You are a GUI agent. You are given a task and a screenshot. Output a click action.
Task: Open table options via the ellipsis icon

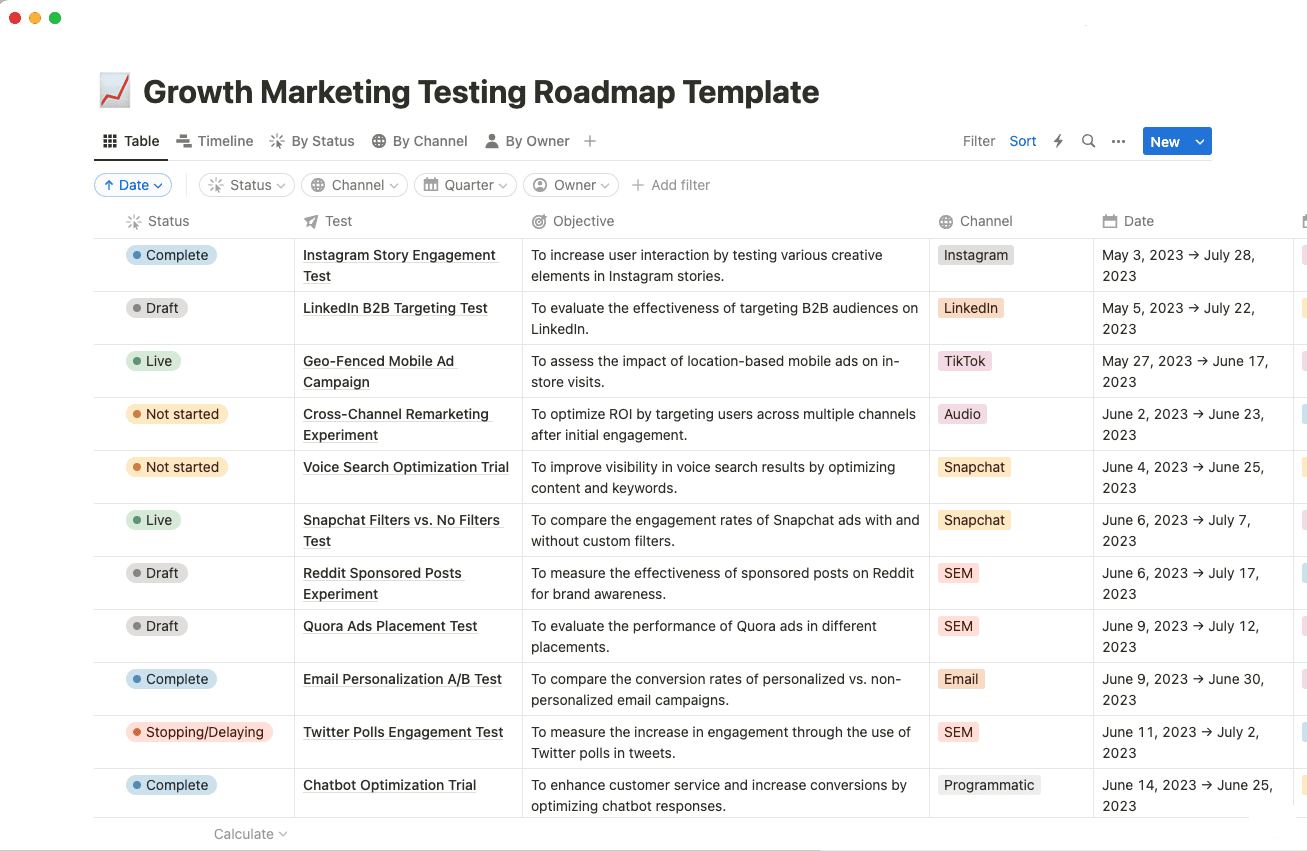[x=1118, y=141]
